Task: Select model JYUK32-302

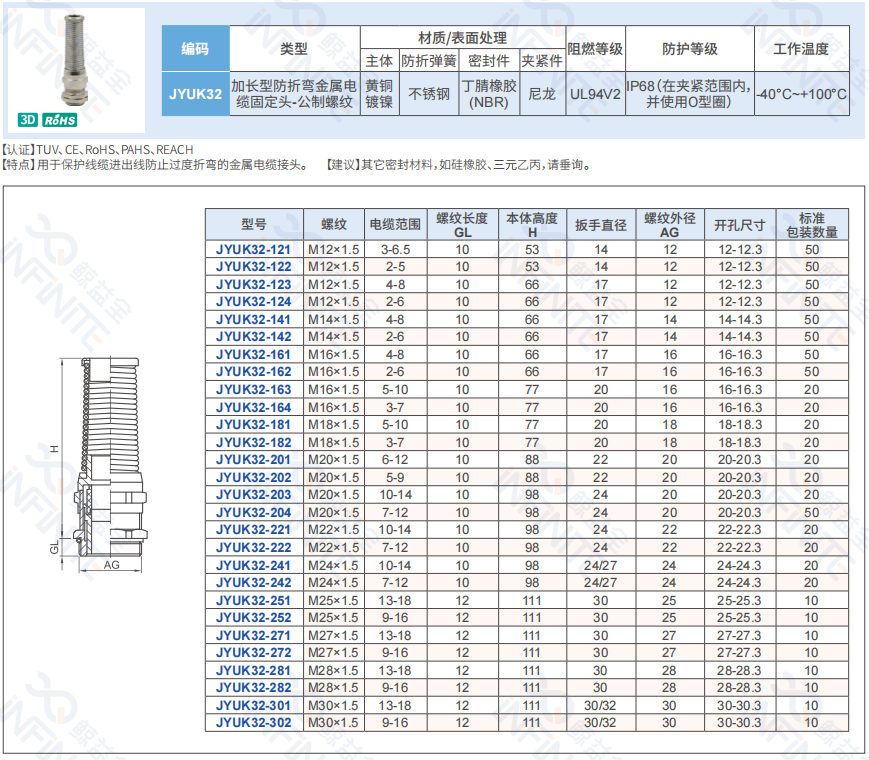Action: (x=254, y=722)
